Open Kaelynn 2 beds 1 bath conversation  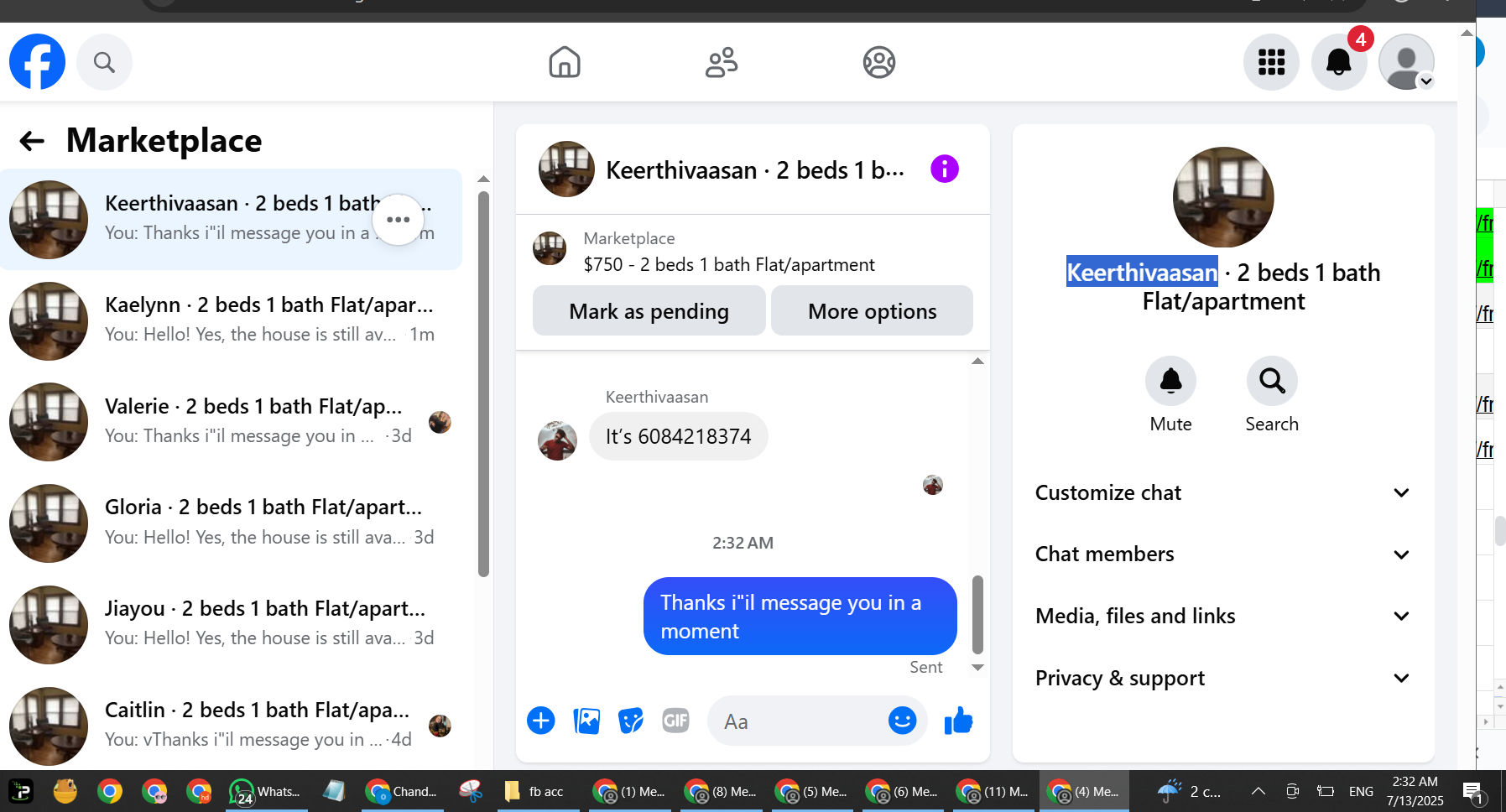click(232, 321)
